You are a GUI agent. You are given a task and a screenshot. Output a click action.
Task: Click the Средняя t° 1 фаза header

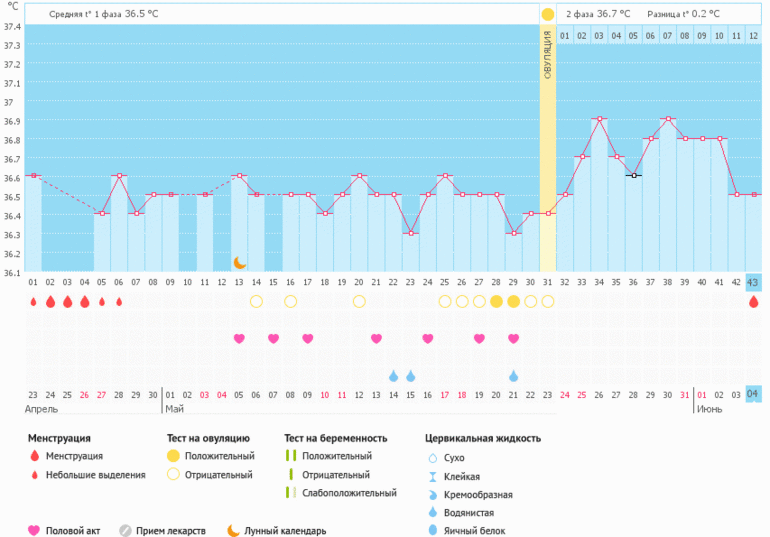coord(103,14)
